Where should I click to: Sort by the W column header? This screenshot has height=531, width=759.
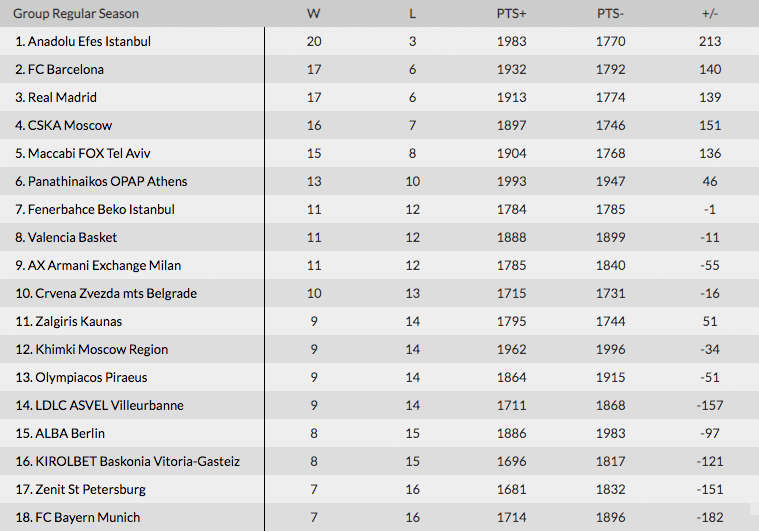click(x=314, y=14)
